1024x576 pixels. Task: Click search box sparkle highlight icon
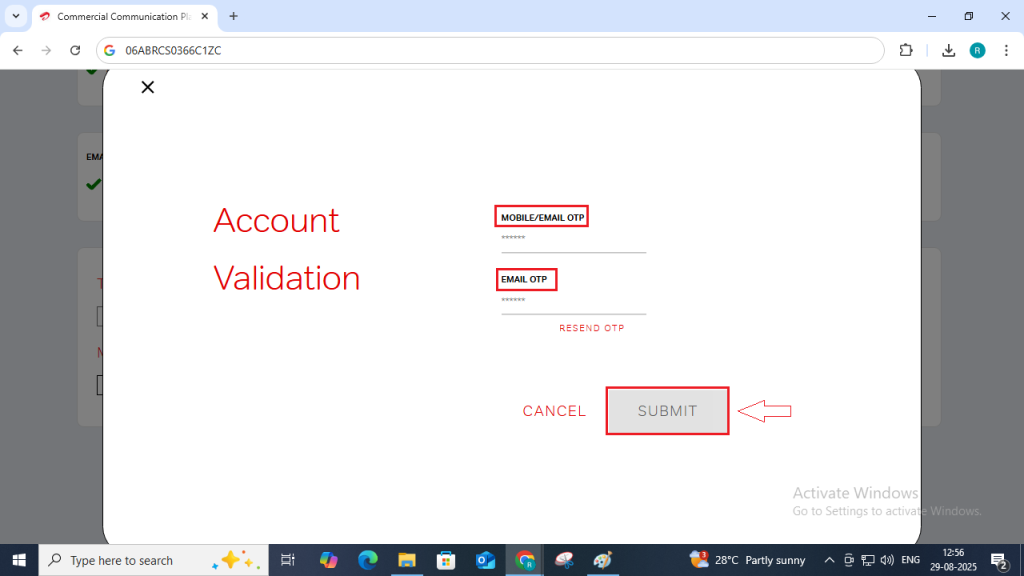236,560
